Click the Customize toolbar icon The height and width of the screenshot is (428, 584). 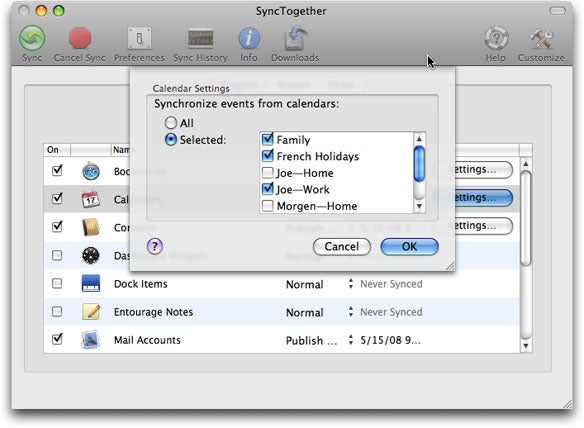(x=541, y=38)
